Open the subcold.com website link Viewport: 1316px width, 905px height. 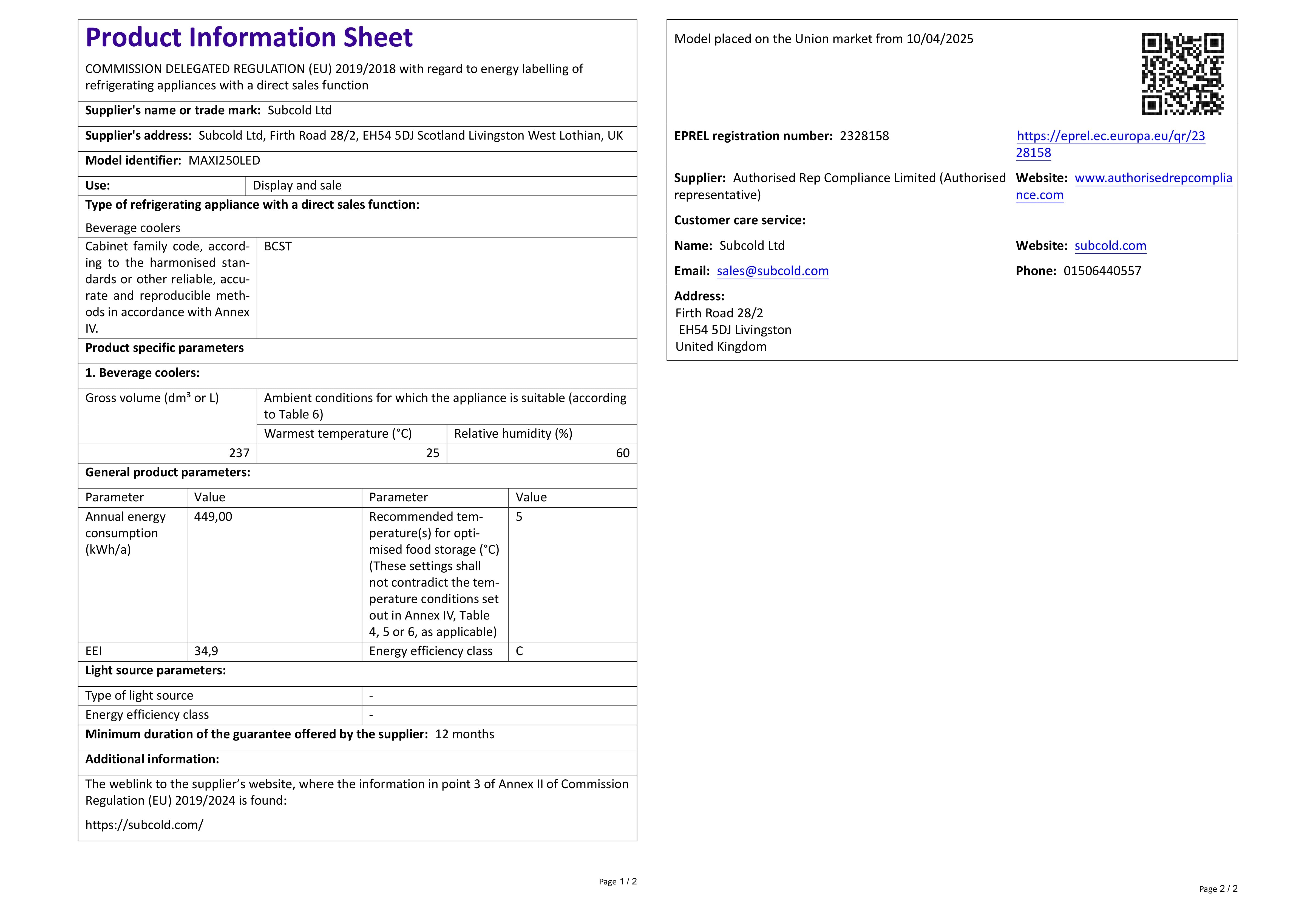point(1110,245)
